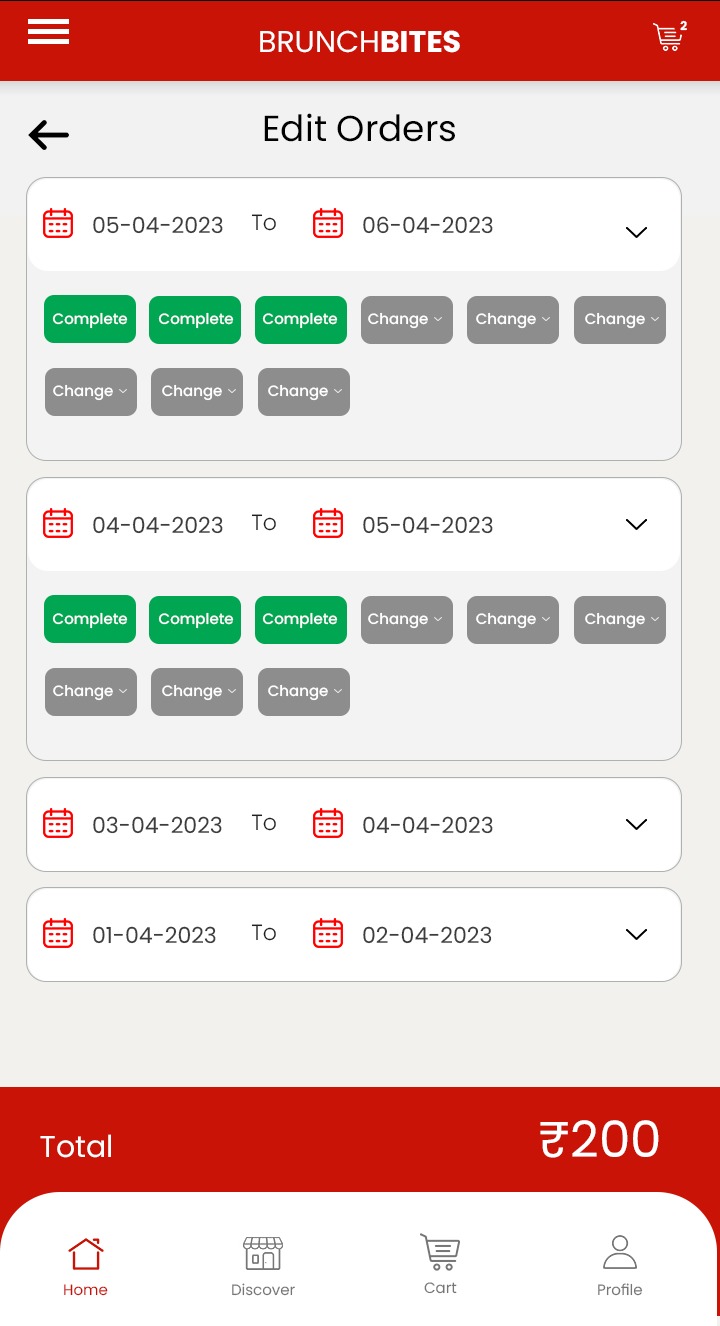Open the shopping cart in header

point(668,37)
